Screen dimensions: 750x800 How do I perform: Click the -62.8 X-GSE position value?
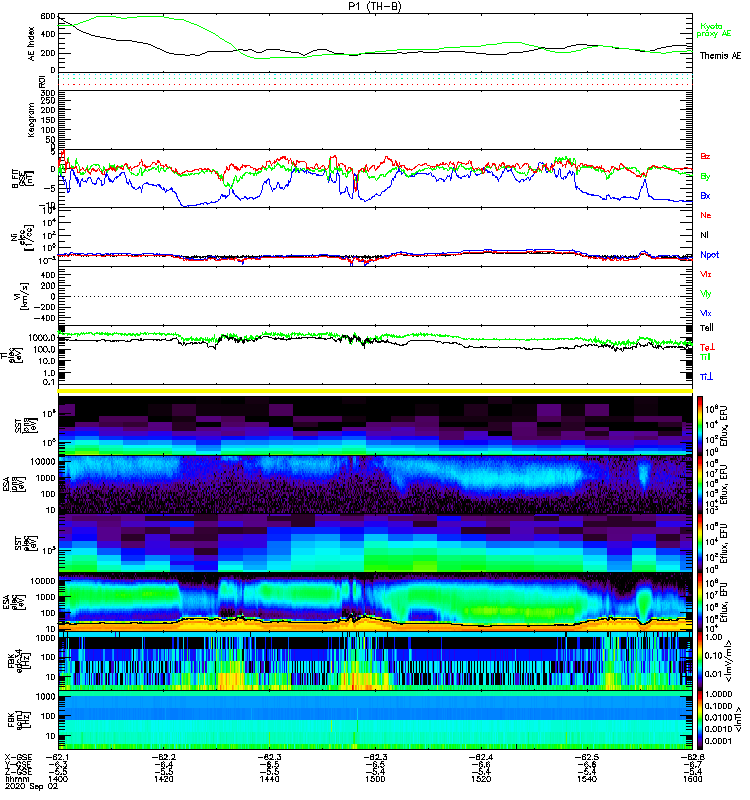(x=692, y=757)
